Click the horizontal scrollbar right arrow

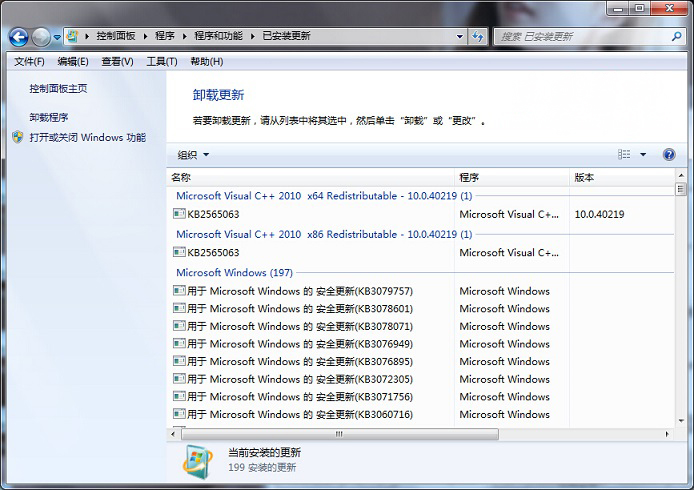point(667,434)
